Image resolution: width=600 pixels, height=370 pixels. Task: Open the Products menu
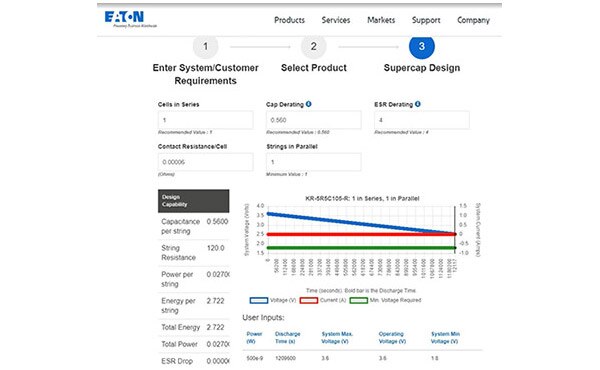[x=289, y=20]
